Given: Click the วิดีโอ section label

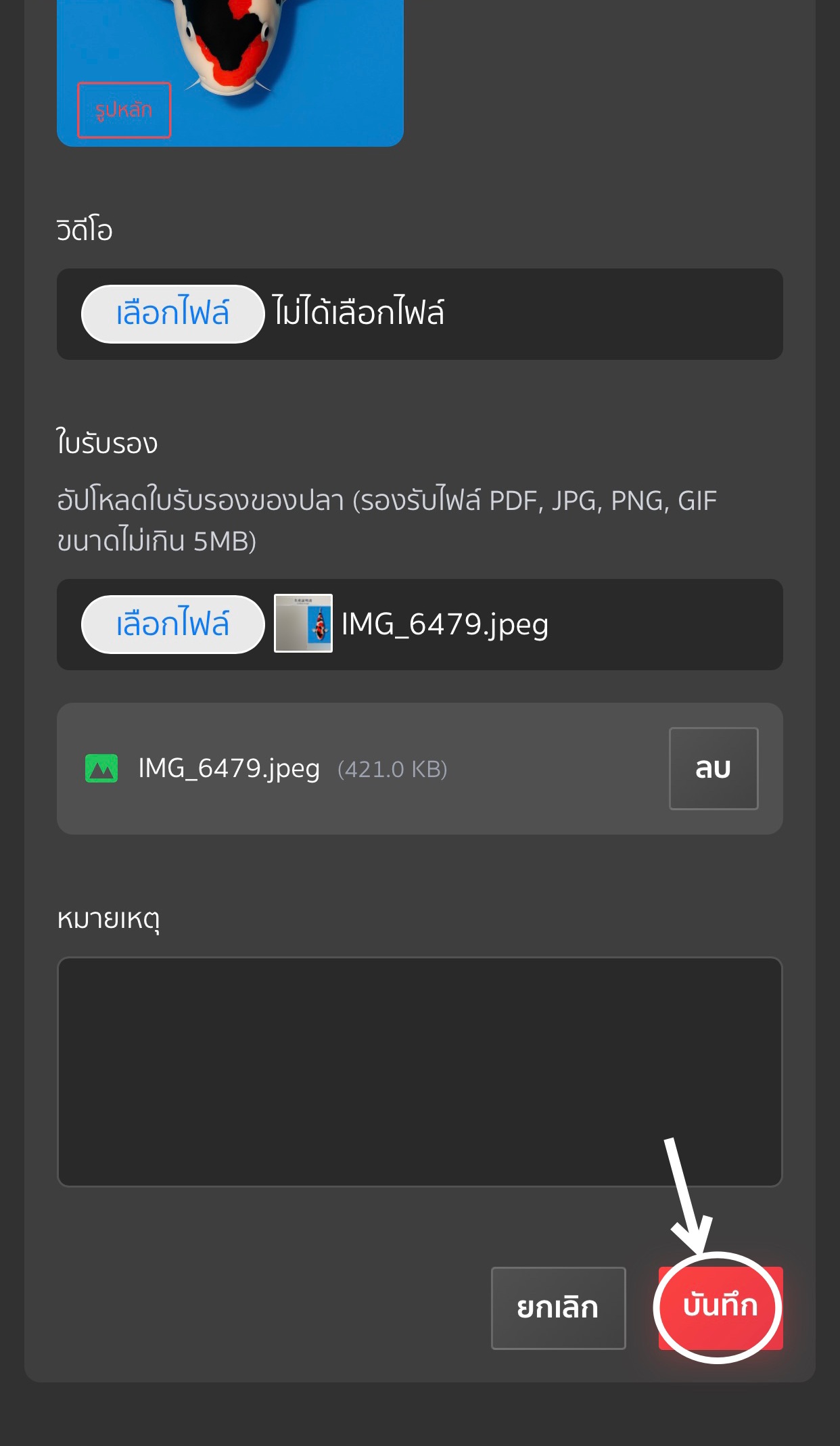Looking at the screenshot, I should tap(85, 230).
